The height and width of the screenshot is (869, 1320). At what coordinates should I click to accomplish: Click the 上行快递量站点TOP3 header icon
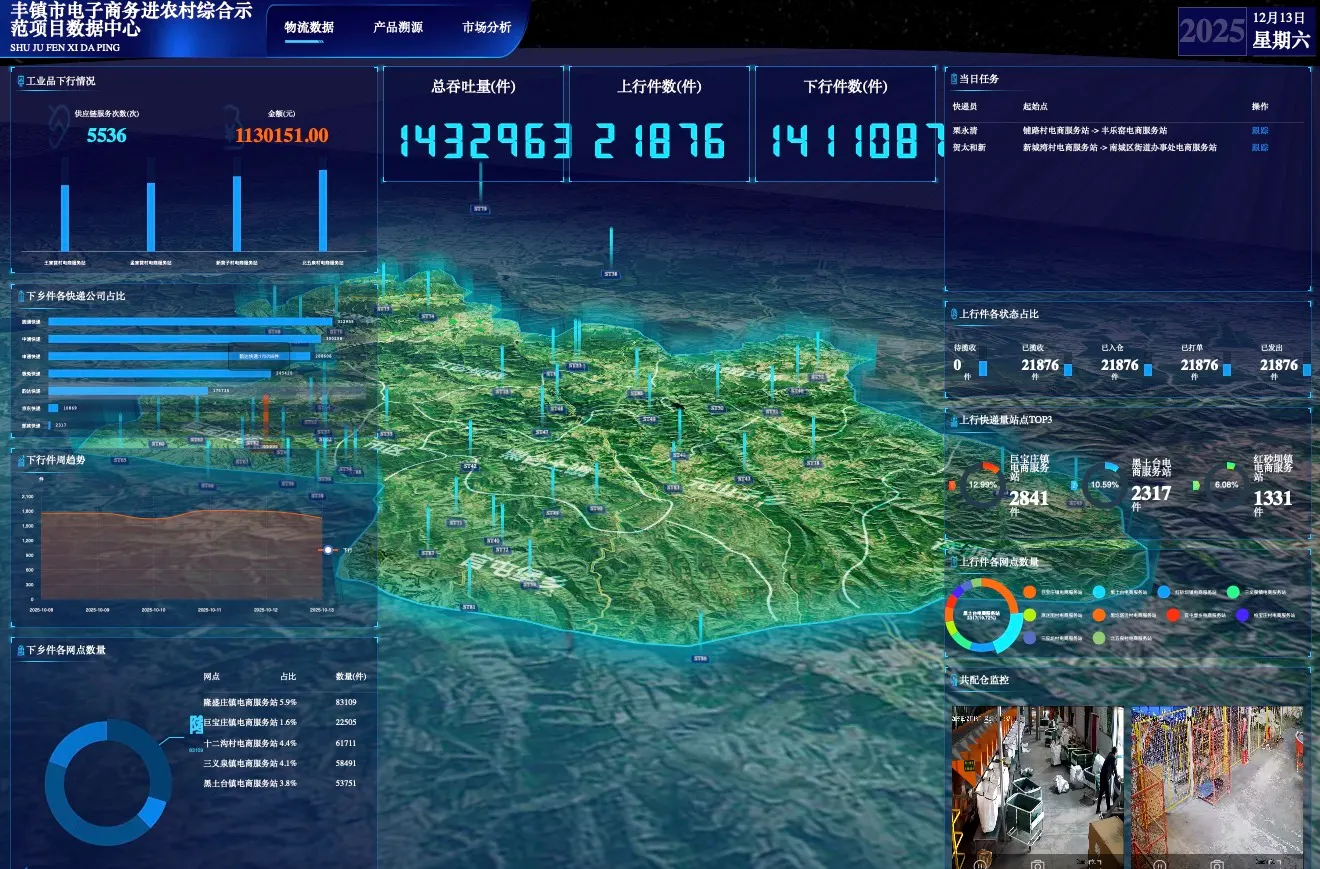click(953, 420)
